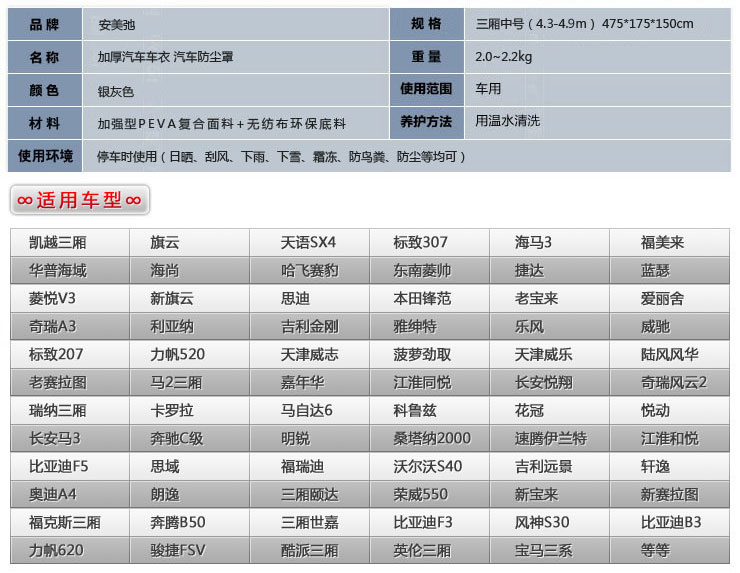740x573 pixels.
Task: Click the car model cell 桑塔纳2000
Action: 429,438
